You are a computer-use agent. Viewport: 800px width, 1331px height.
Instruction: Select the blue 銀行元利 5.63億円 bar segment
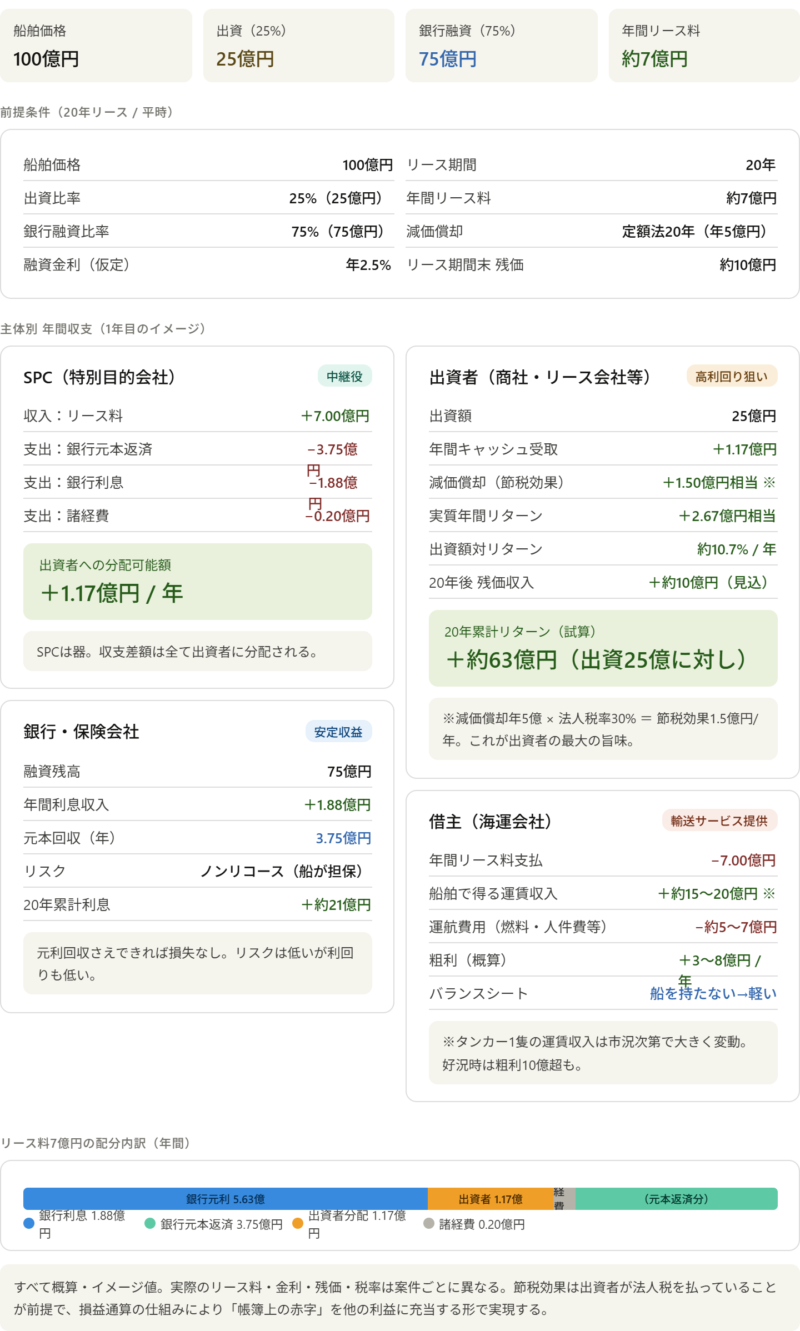(225, 1199)
